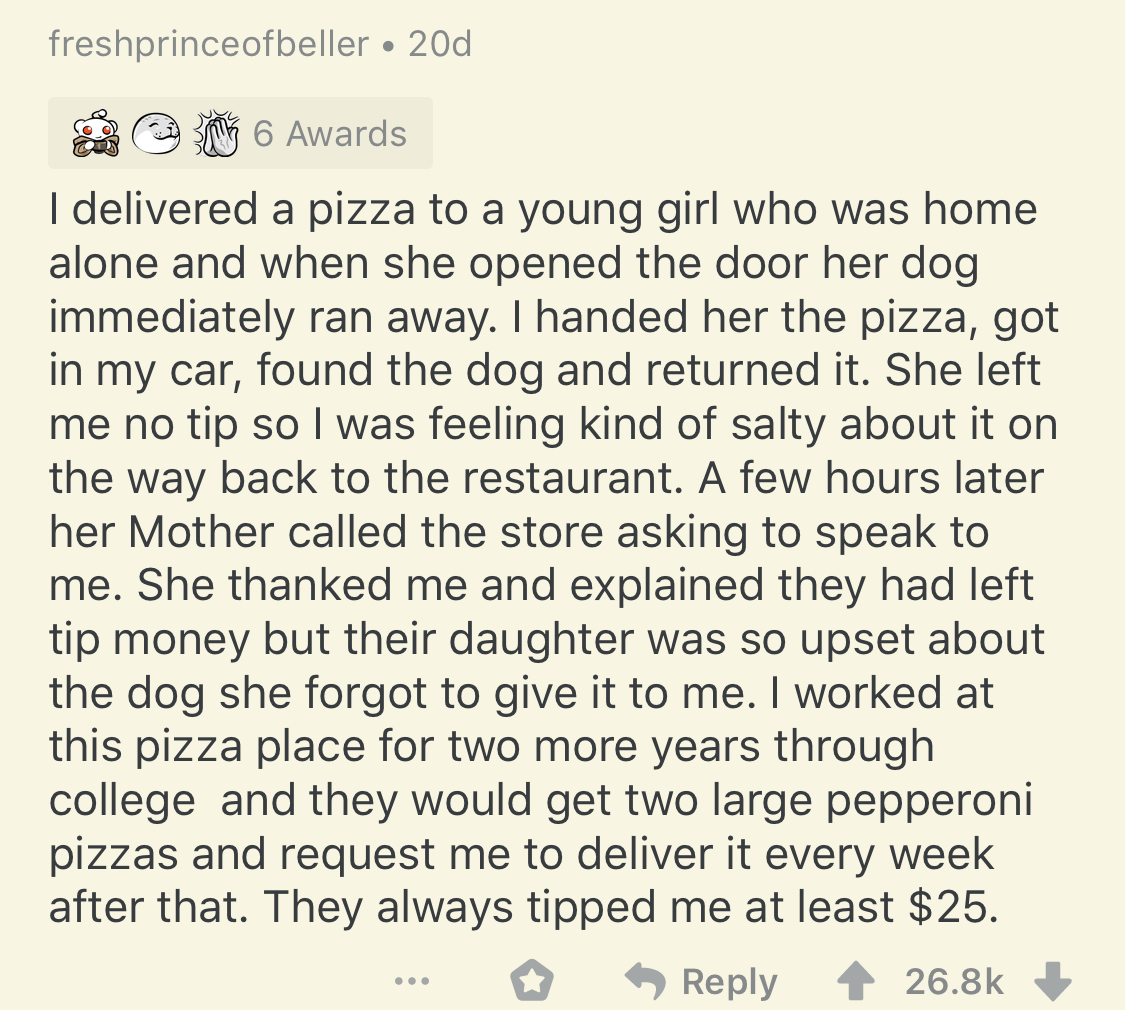Open the three-dot more options menu
The image size is (1125, 1010).
click(410, 981)
